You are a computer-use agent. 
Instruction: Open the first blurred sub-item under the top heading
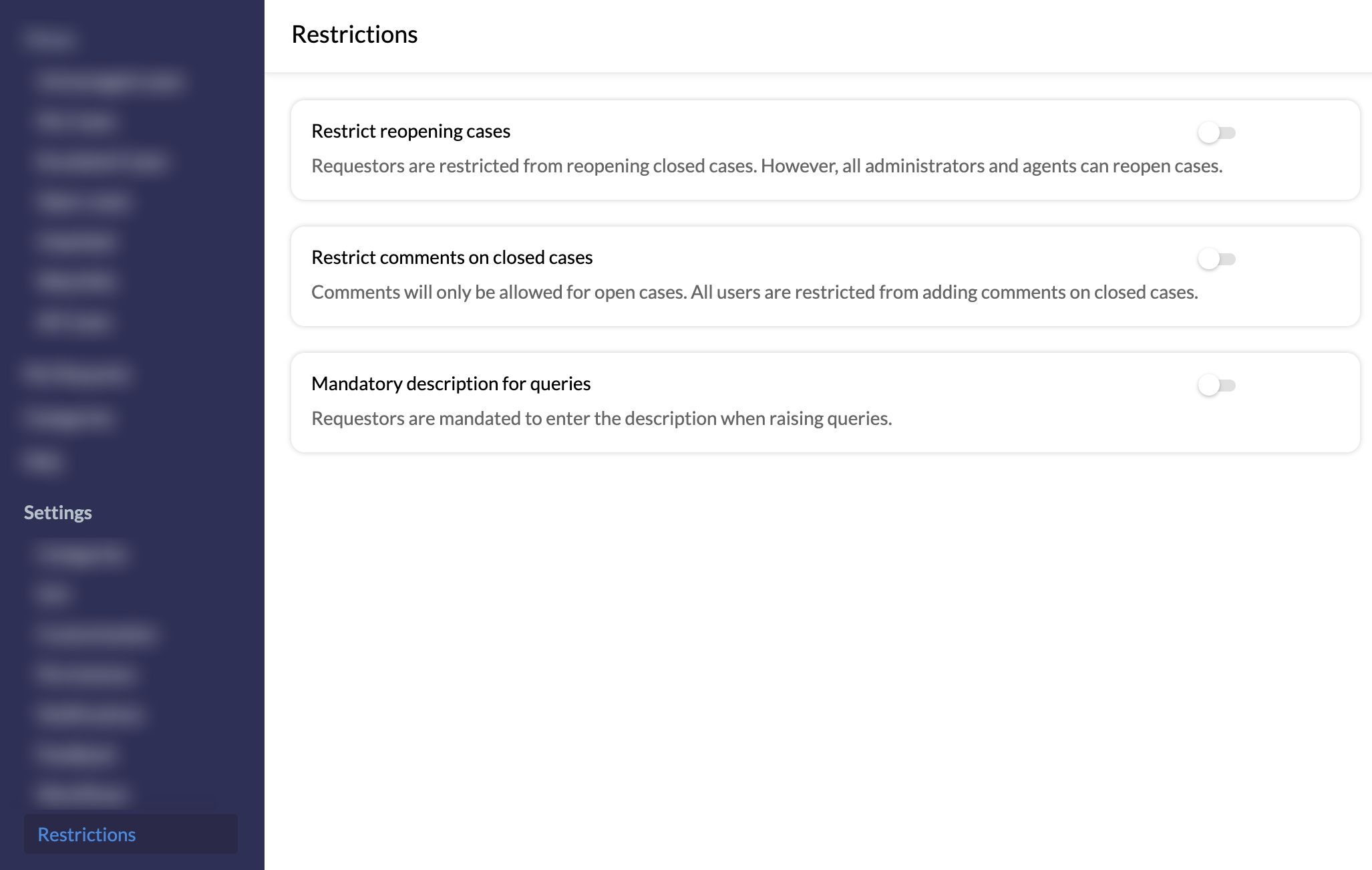(x=110, y=82)
